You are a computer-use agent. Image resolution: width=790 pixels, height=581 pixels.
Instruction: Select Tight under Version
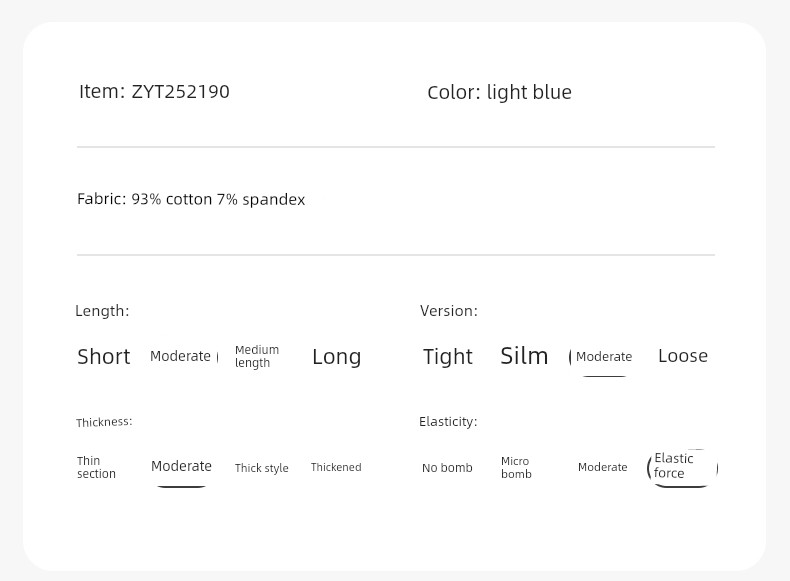[x=447, y=357]
